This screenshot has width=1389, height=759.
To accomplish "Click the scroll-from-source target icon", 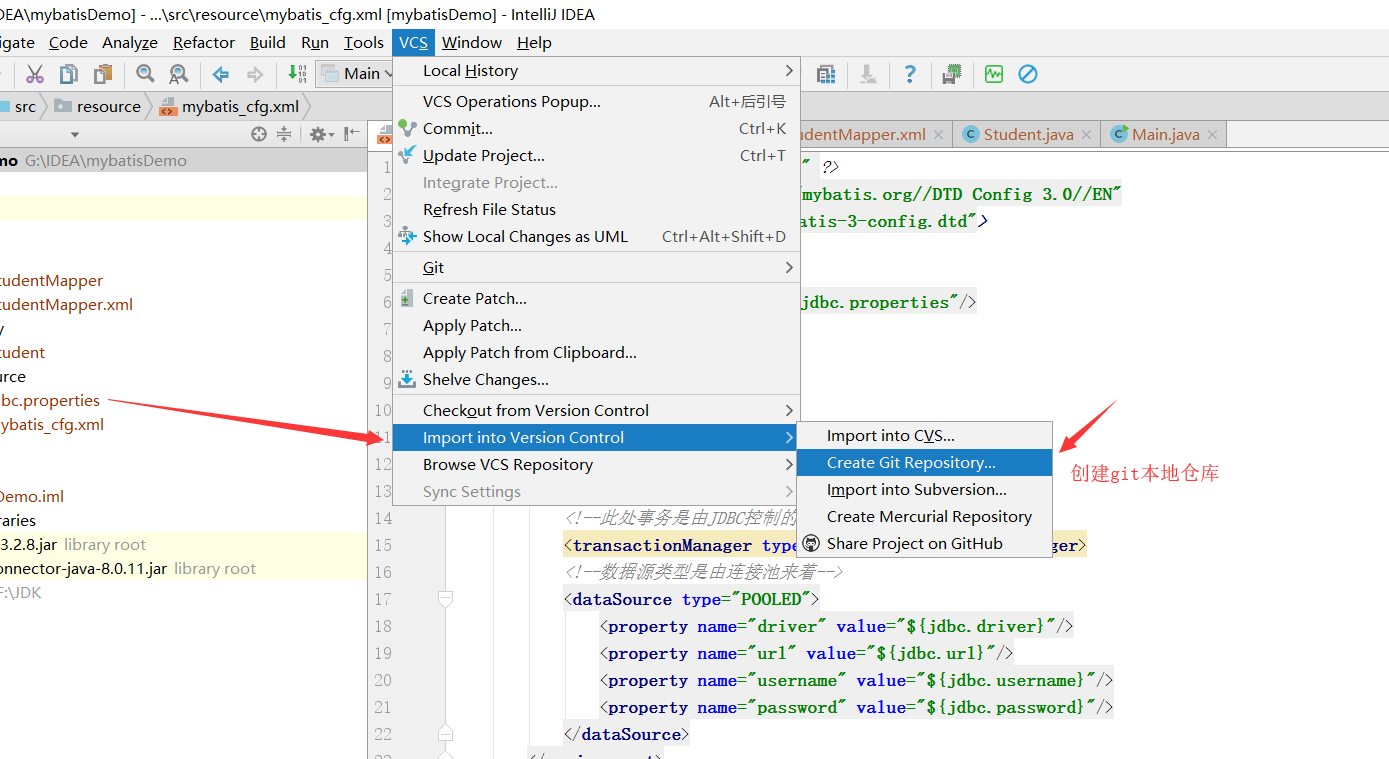I will [x=259, y=134].
